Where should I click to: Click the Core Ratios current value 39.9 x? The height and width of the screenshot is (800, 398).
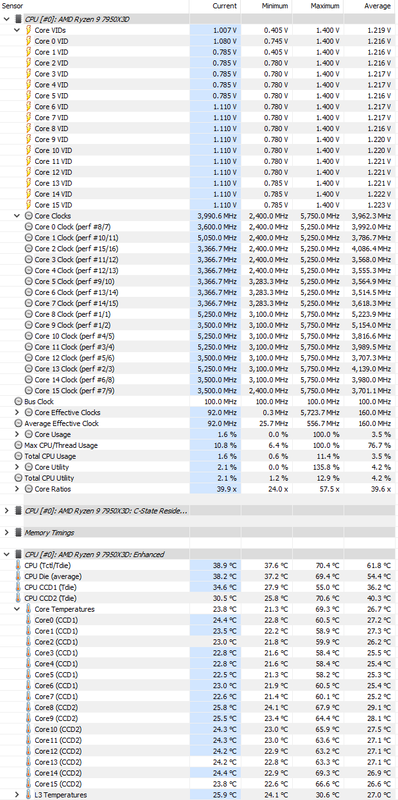[x=227, y=489]
